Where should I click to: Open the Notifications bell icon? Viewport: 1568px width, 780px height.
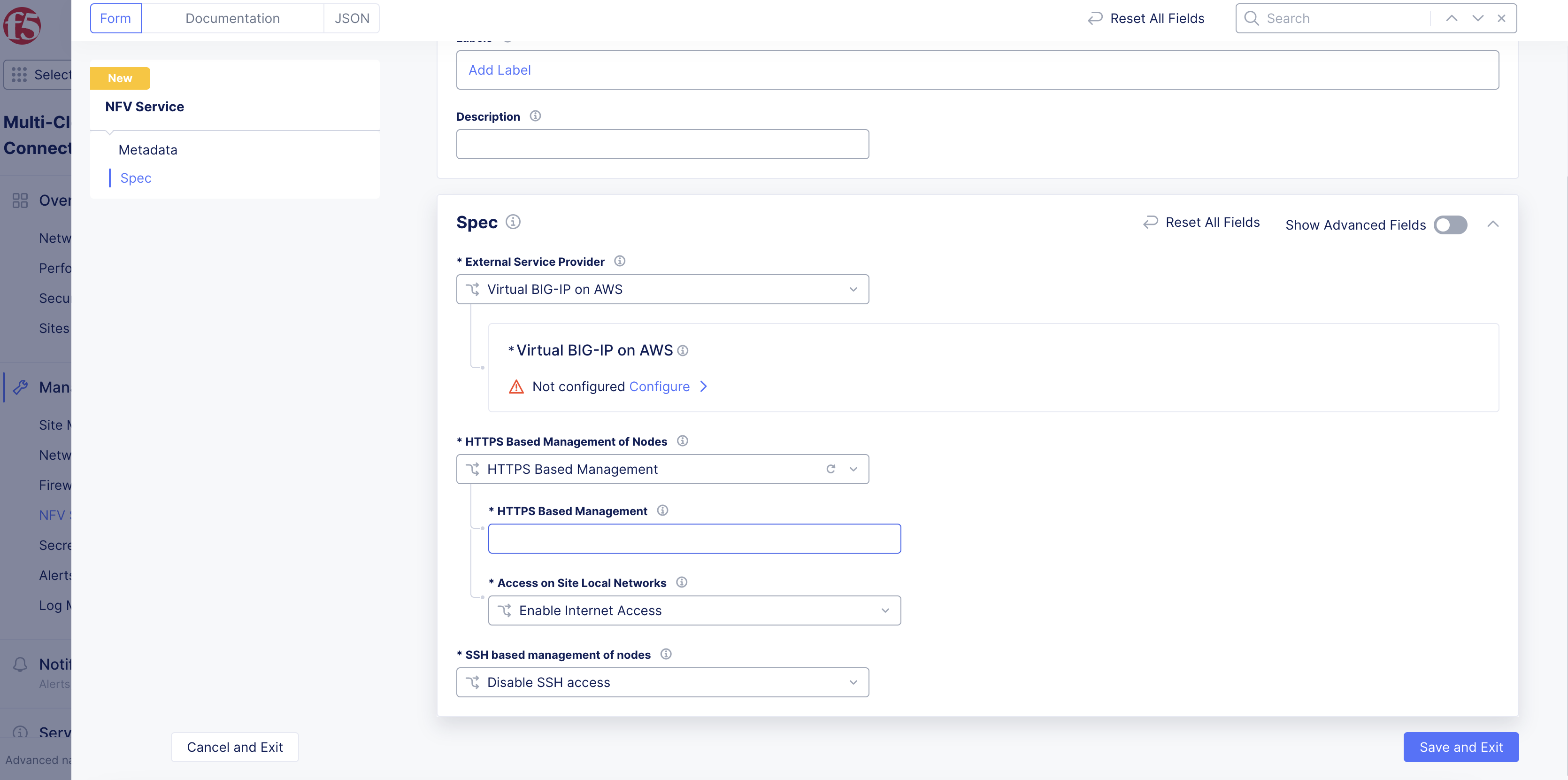coord(19,664)
